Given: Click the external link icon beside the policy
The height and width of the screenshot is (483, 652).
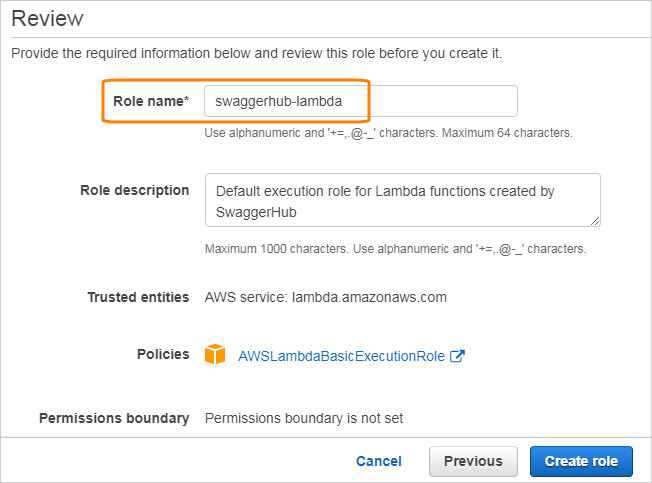Looking at the screenshot, I should pos(457,356).
